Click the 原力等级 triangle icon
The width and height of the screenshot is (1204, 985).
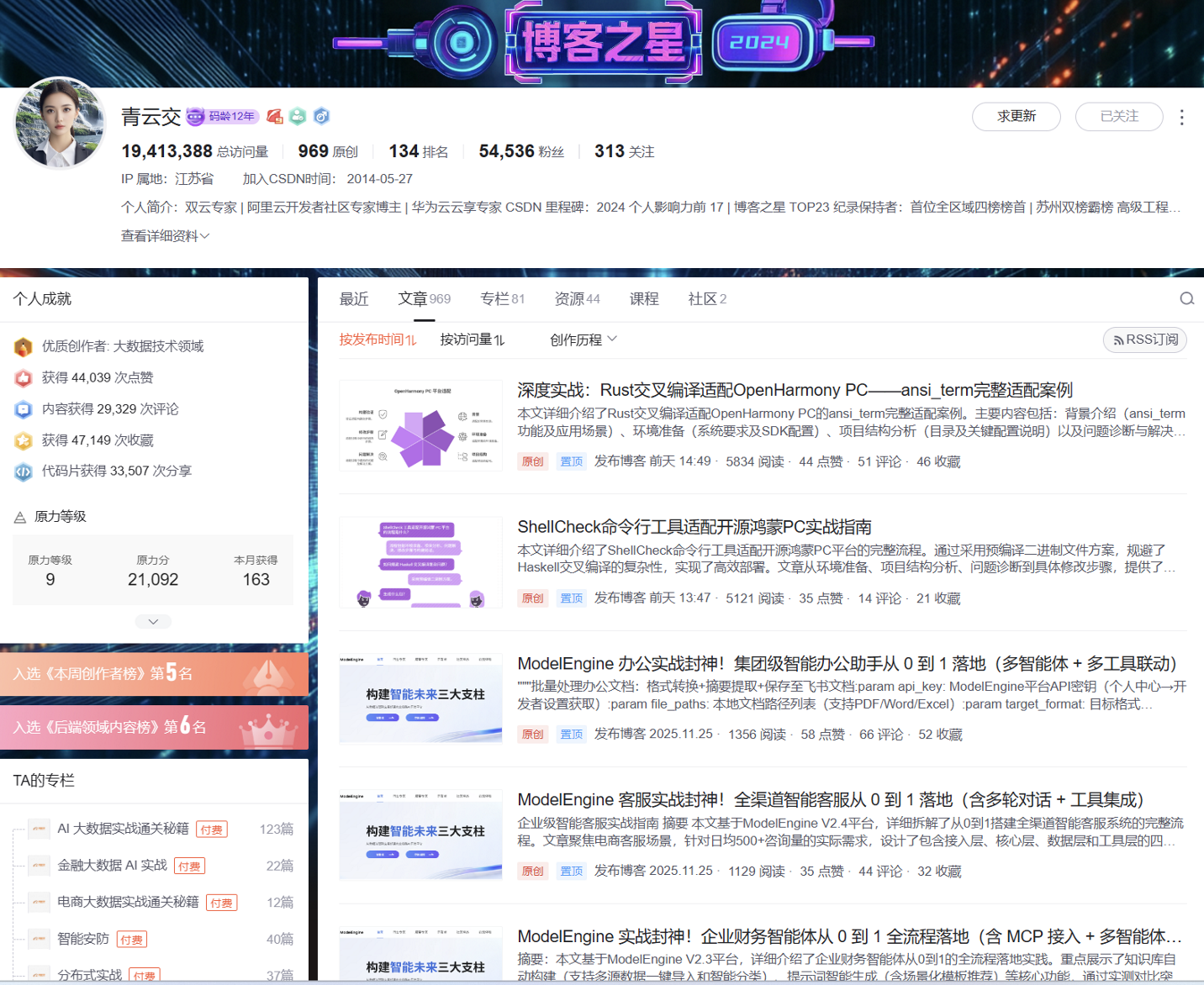click(20, 517)
